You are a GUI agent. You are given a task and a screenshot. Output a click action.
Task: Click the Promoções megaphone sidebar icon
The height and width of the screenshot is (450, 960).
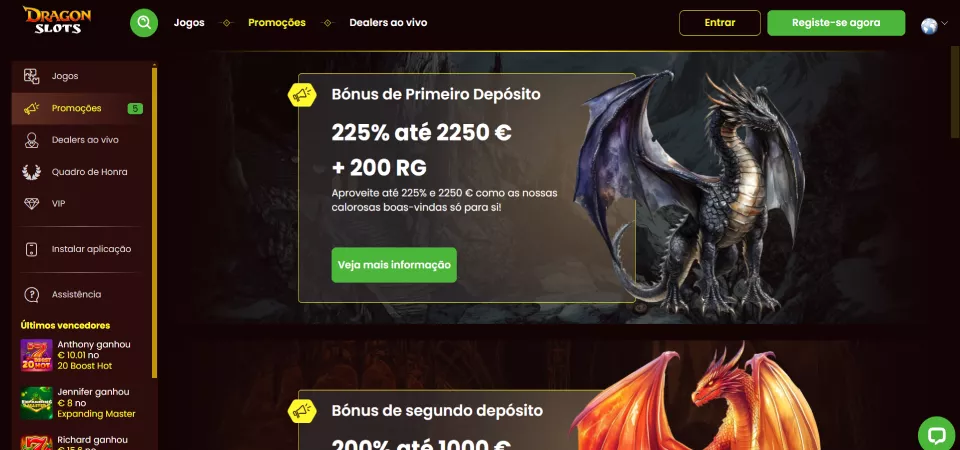31,108
